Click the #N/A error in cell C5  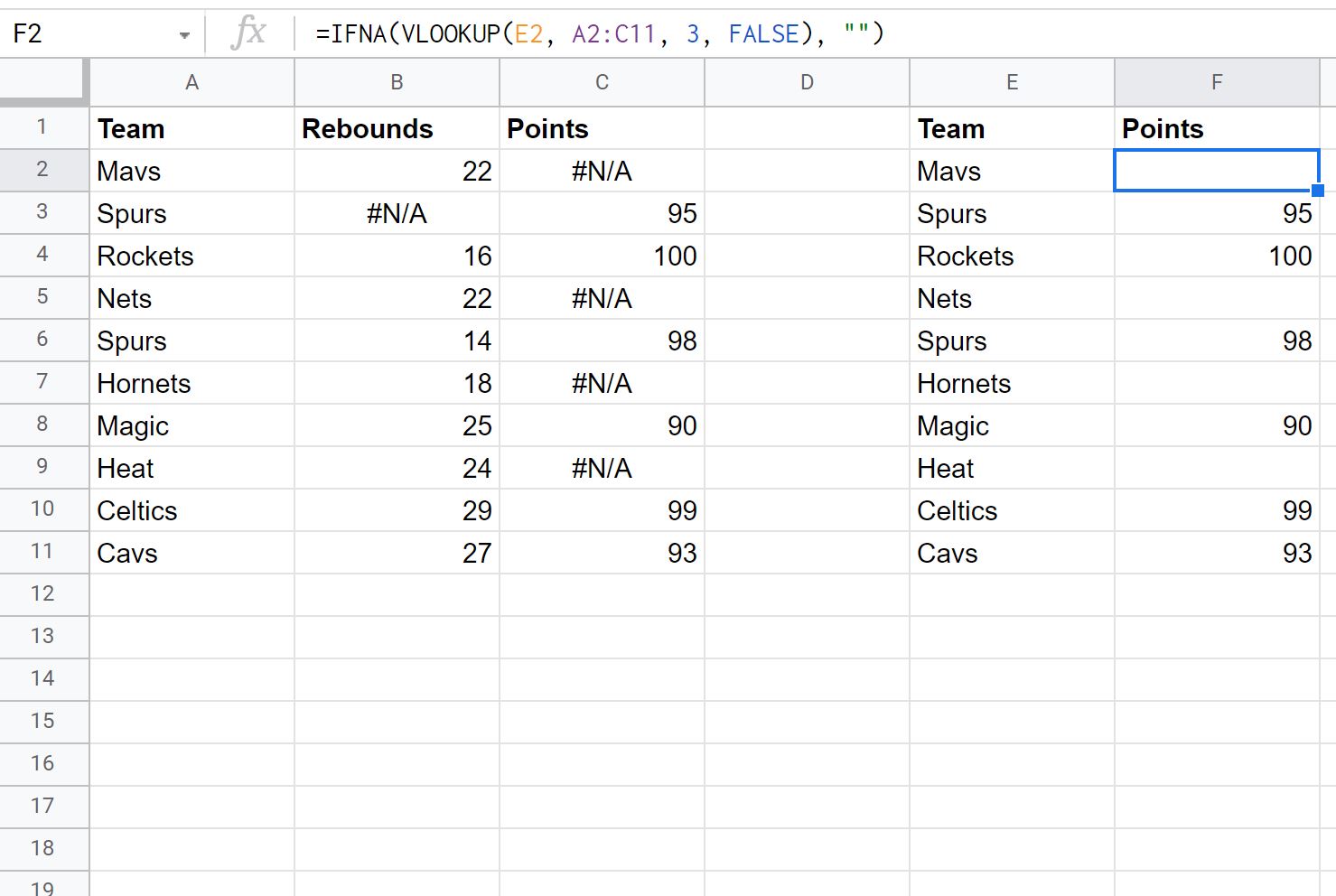tap(602, 299)
